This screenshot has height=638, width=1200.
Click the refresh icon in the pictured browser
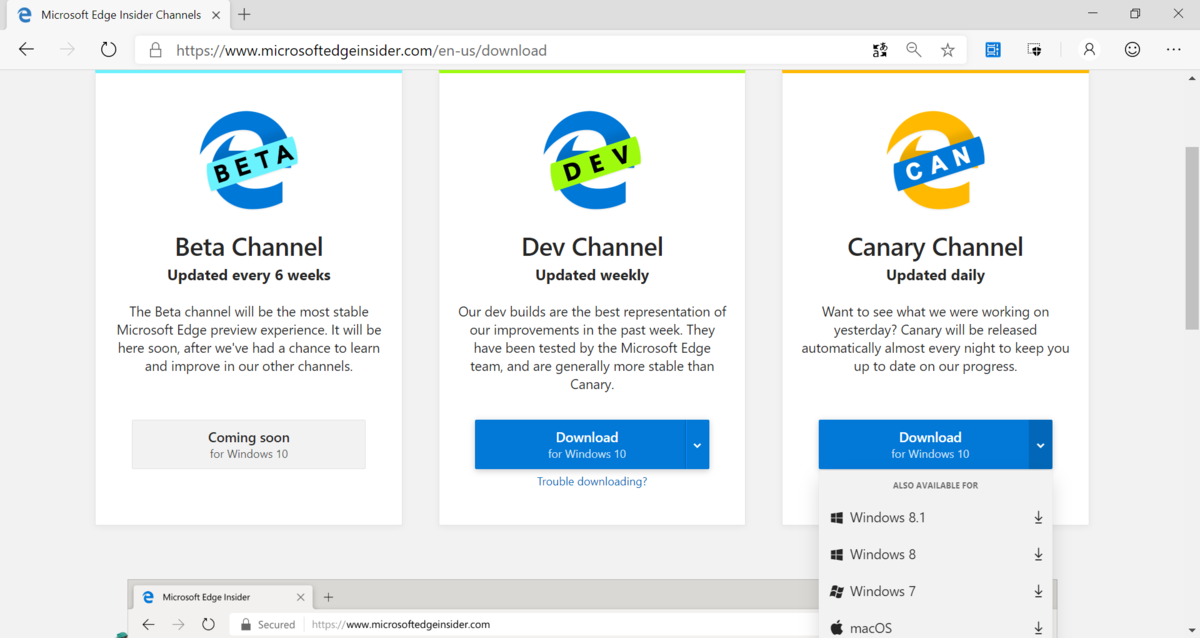208,624
